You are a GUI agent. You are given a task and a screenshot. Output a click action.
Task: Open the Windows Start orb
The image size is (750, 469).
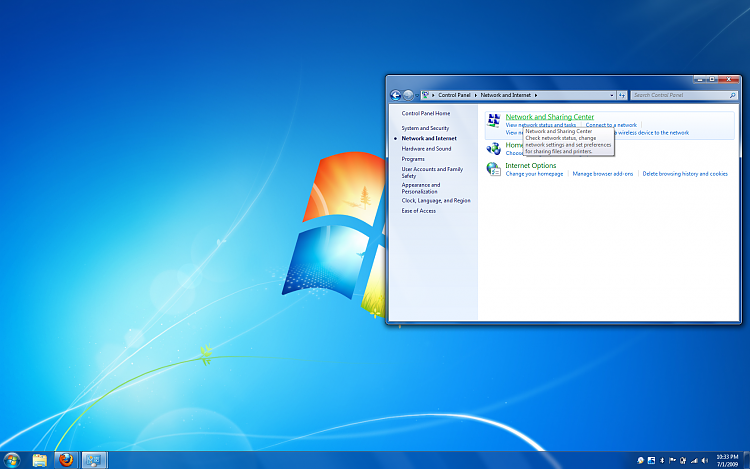12,460
